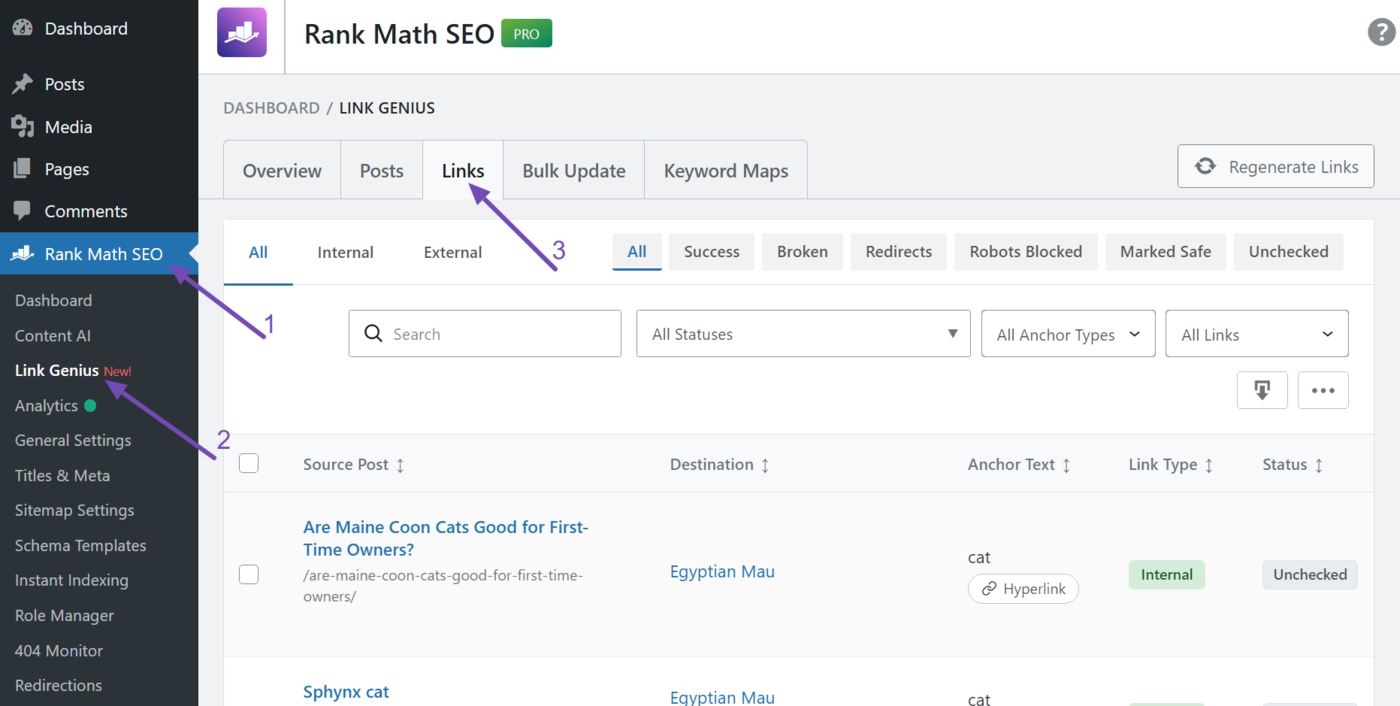Filter links by Marked Safe
The height and width of the screenshot is (706, 1400).
point(1165,251)
